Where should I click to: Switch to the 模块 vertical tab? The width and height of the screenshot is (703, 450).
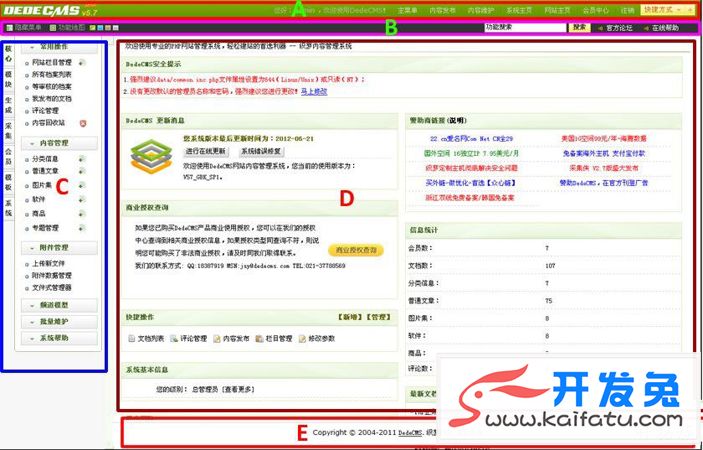[x=9, y=79]
